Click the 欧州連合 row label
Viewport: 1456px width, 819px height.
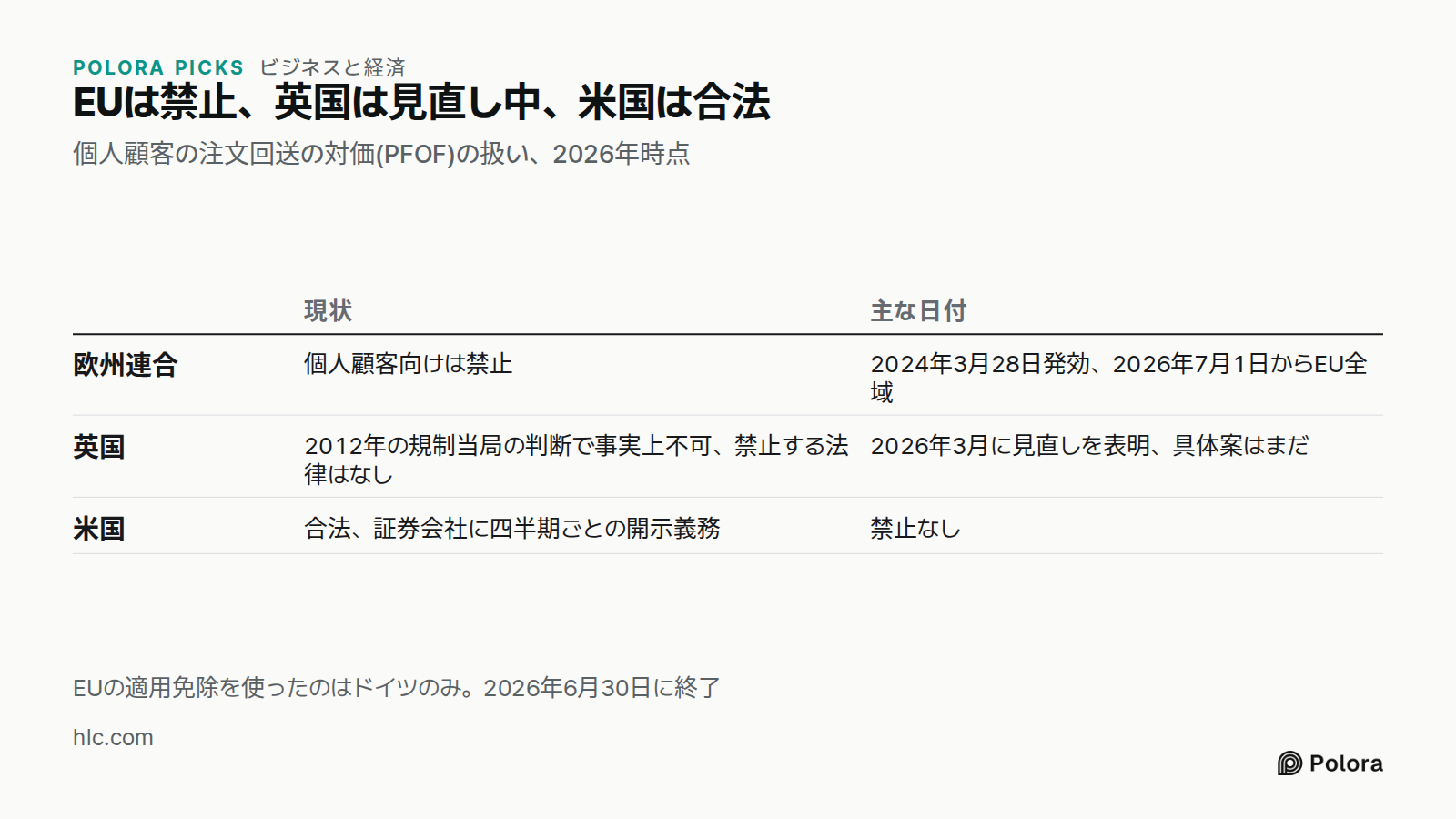click(126, 365)
